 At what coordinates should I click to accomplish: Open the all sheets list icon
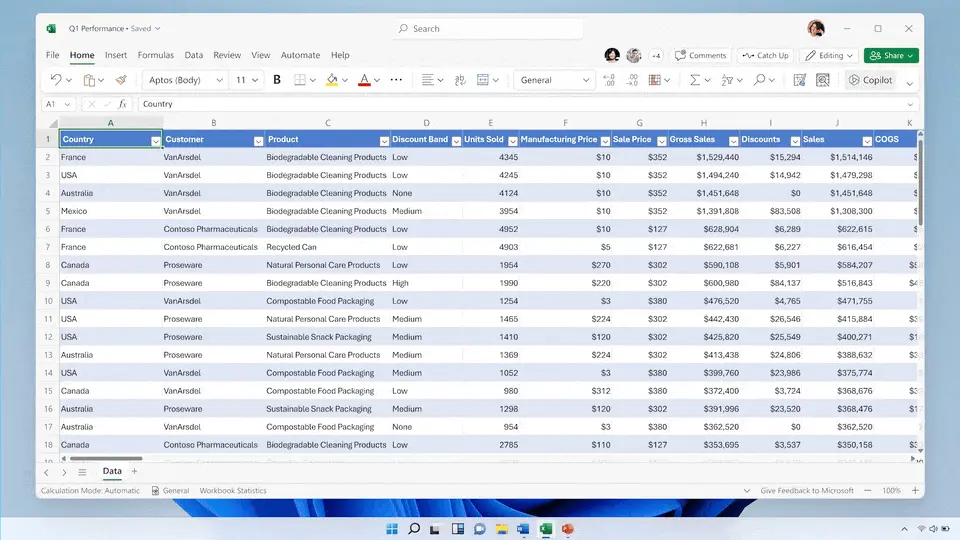pos(82,472)
